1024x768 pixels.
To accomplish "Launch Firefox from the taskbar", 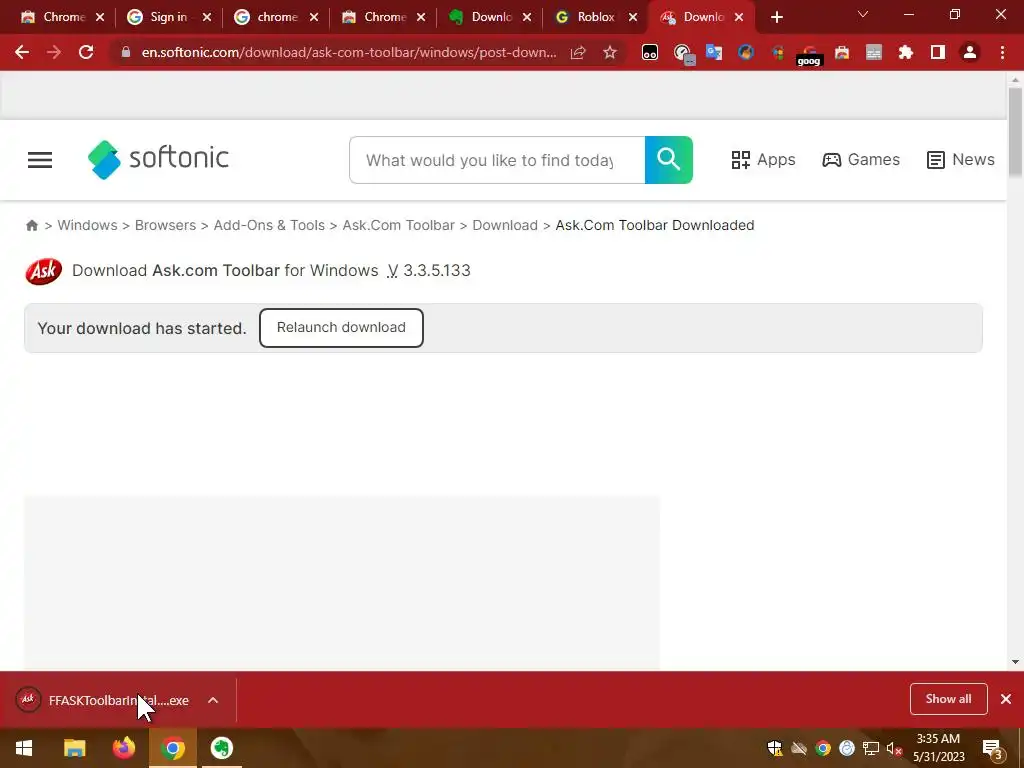I will [123, 748].
